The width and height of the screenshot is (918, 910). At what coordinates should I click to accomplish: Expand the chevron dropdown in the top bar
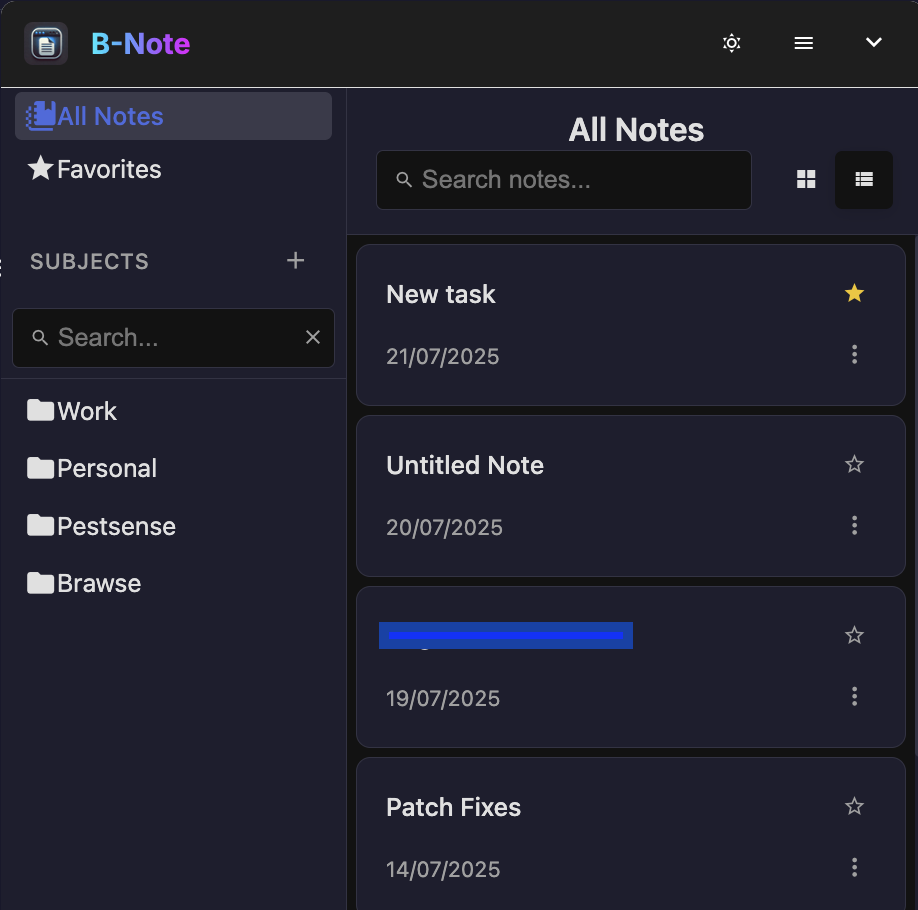(x=873, y=43)
